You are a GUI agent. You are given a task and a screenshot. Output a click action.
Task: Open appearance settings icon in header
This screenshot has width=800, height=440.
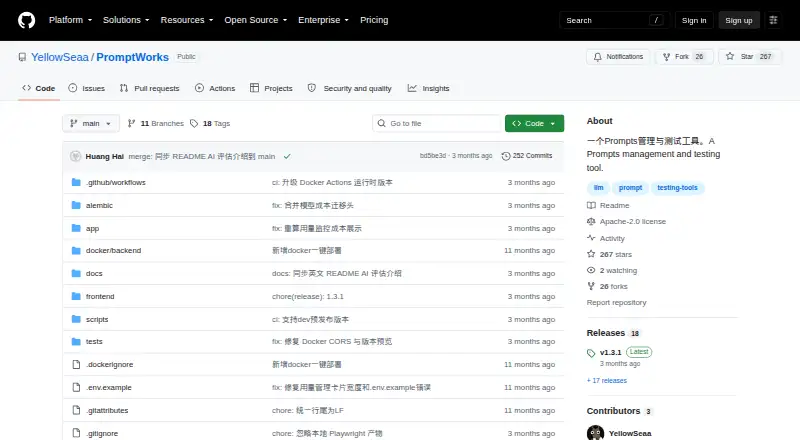(x=773, y=20)
